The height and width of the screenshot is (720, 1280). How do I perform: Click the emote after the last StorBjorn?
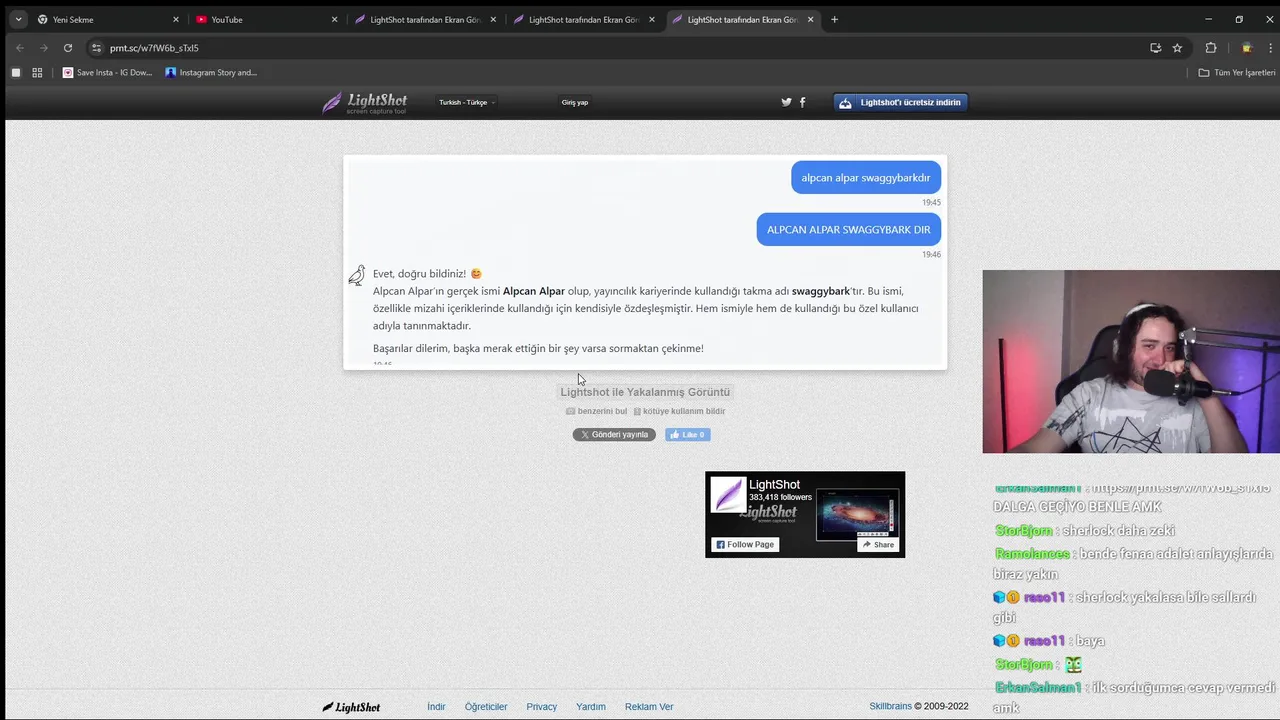(1073, 664)
